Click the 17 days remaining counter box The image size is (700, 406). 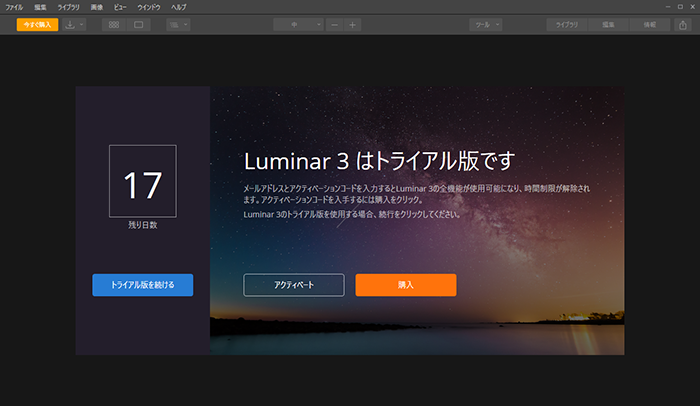click(x=143, y=181)
